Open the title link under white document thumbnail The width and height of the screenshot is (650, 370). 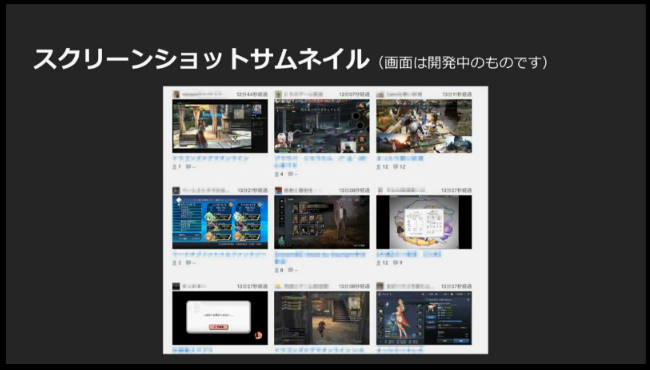pos(409,254)
